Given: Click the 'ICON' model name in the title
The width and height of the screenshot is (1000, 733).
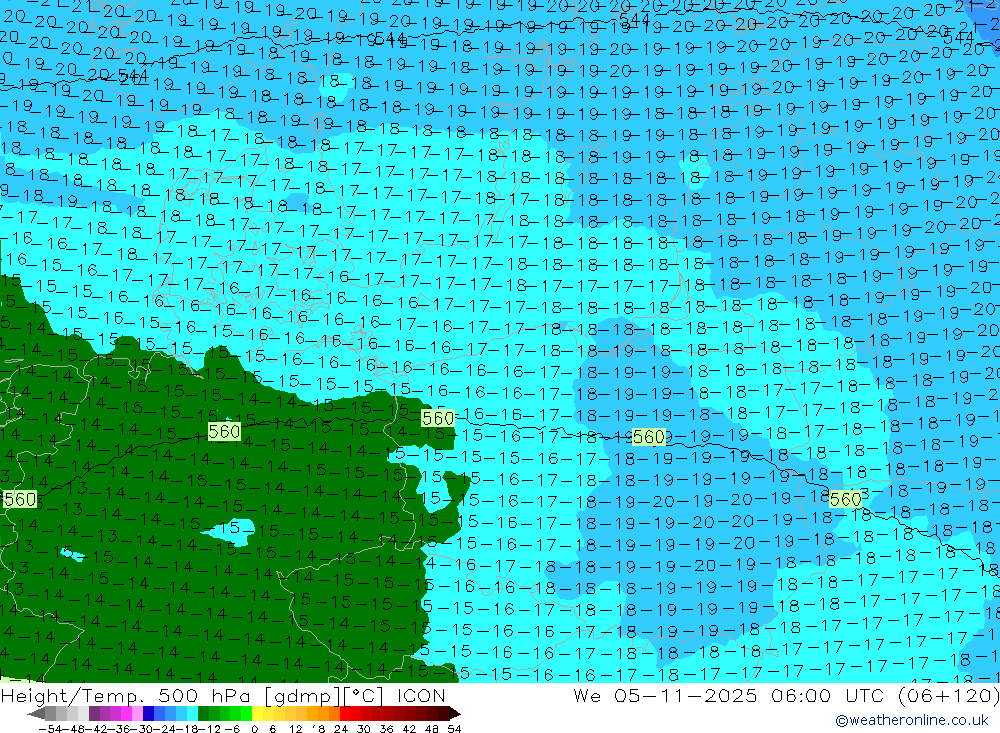Looking at the screenshot, I should pos(421,695).
